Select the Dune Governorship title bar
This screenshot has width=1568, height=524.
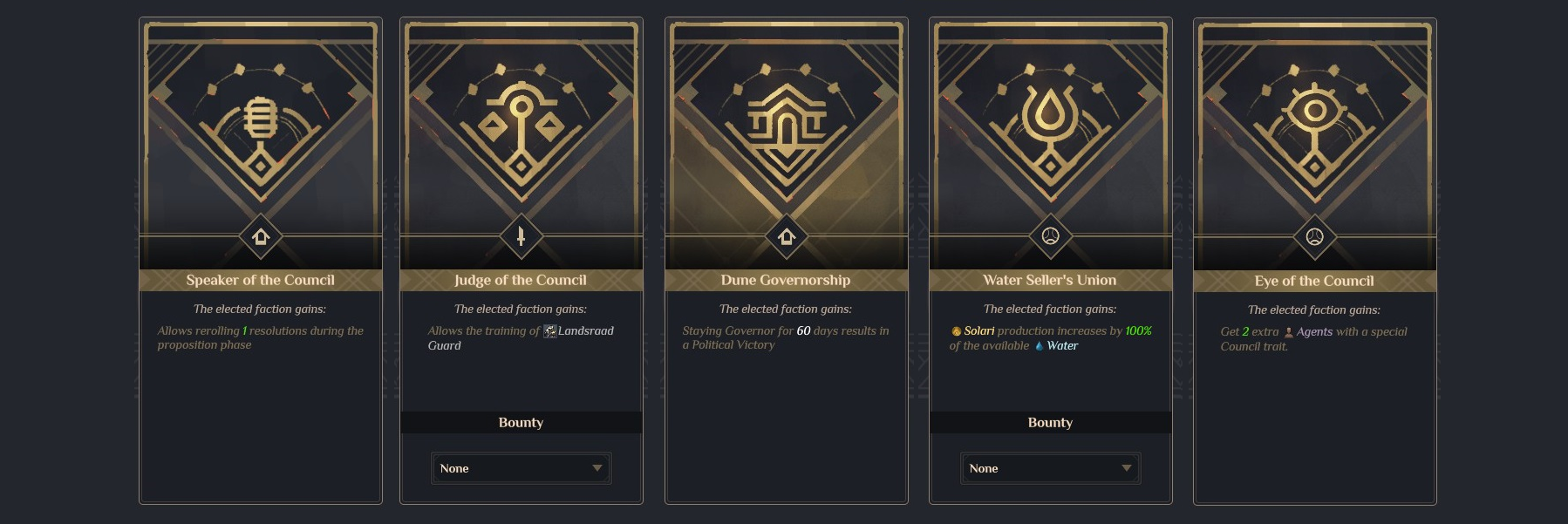pos(786,280)
